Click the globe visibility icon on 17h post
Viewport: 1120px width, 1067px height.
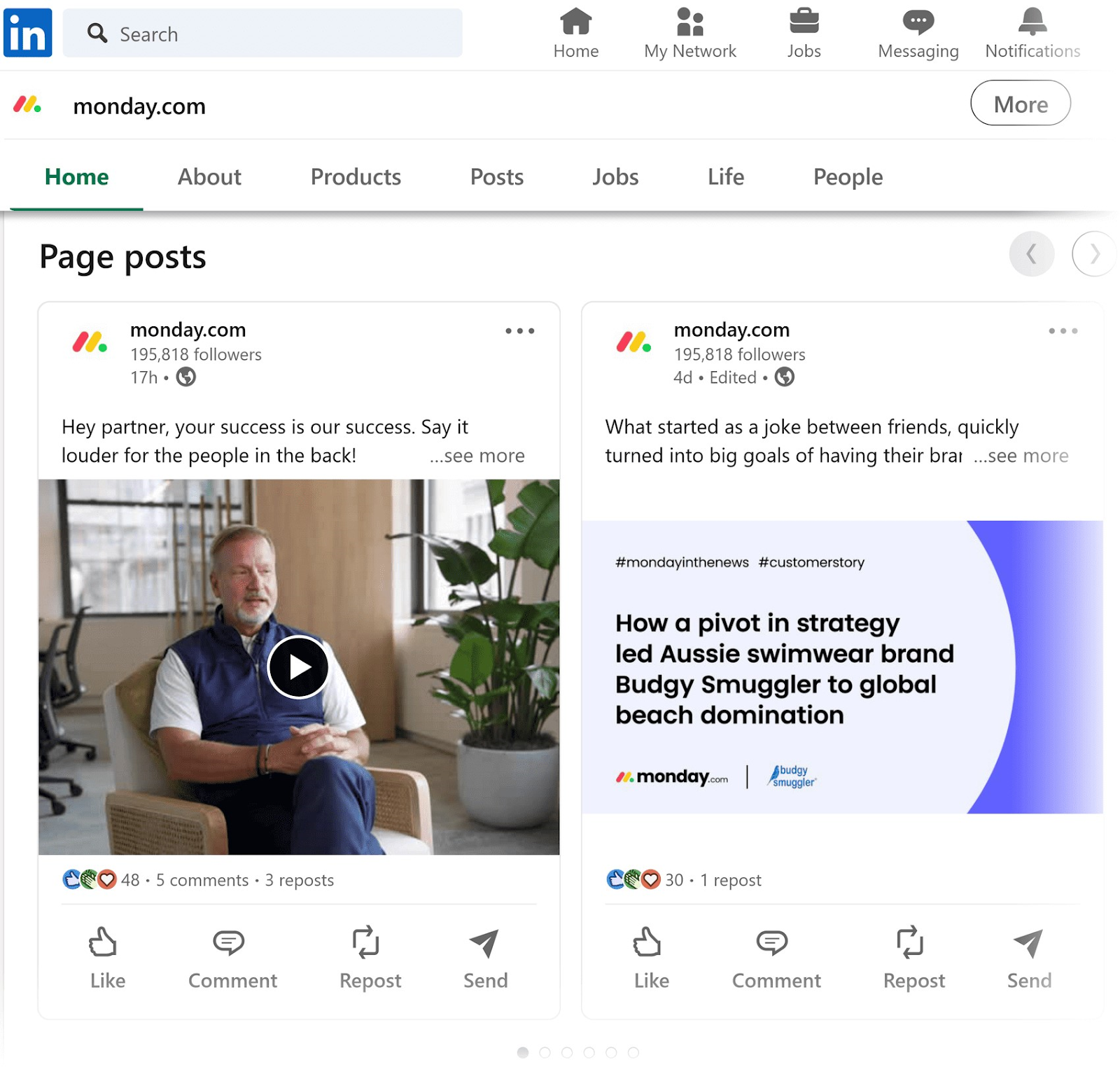185,377
